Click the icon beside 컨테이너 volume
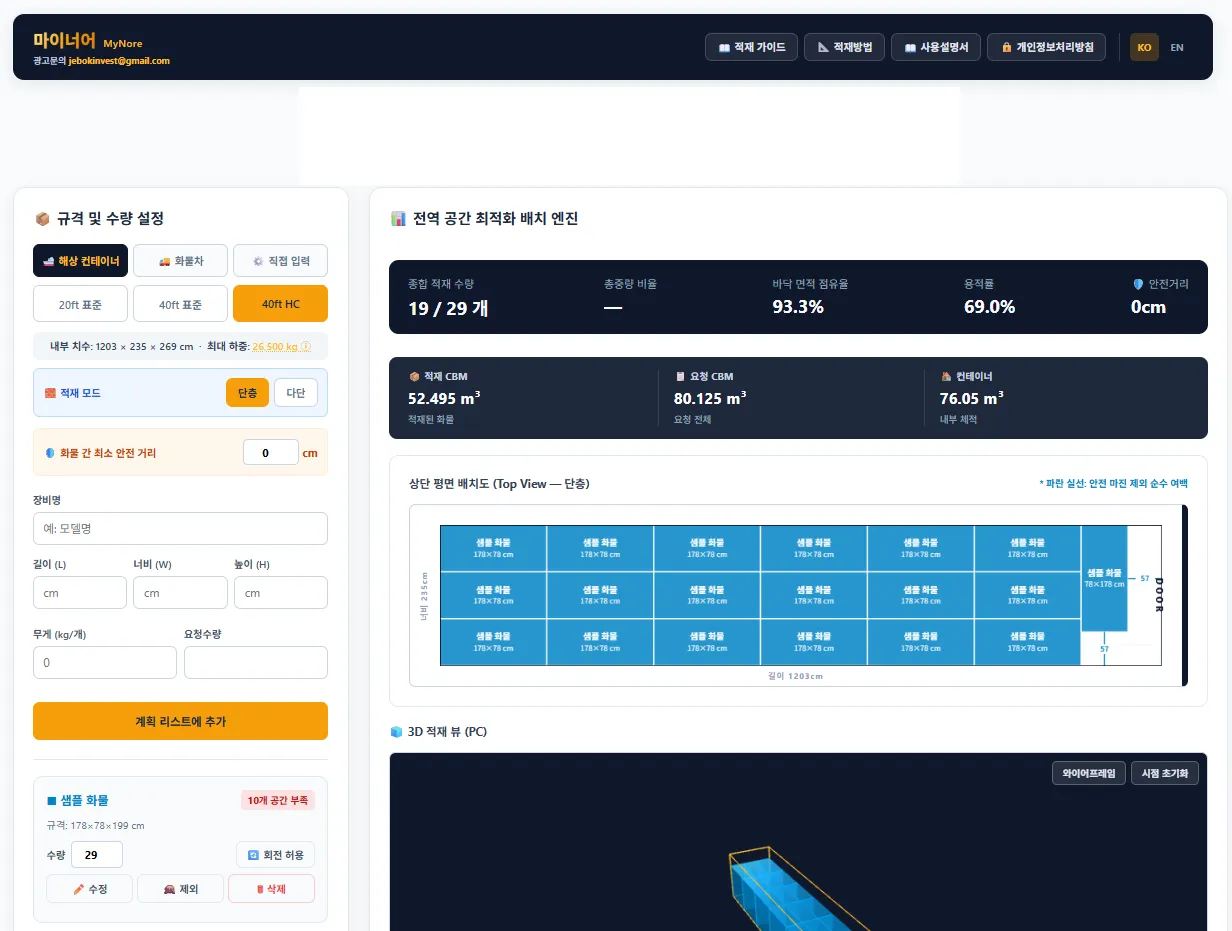 tap(946, 377)
